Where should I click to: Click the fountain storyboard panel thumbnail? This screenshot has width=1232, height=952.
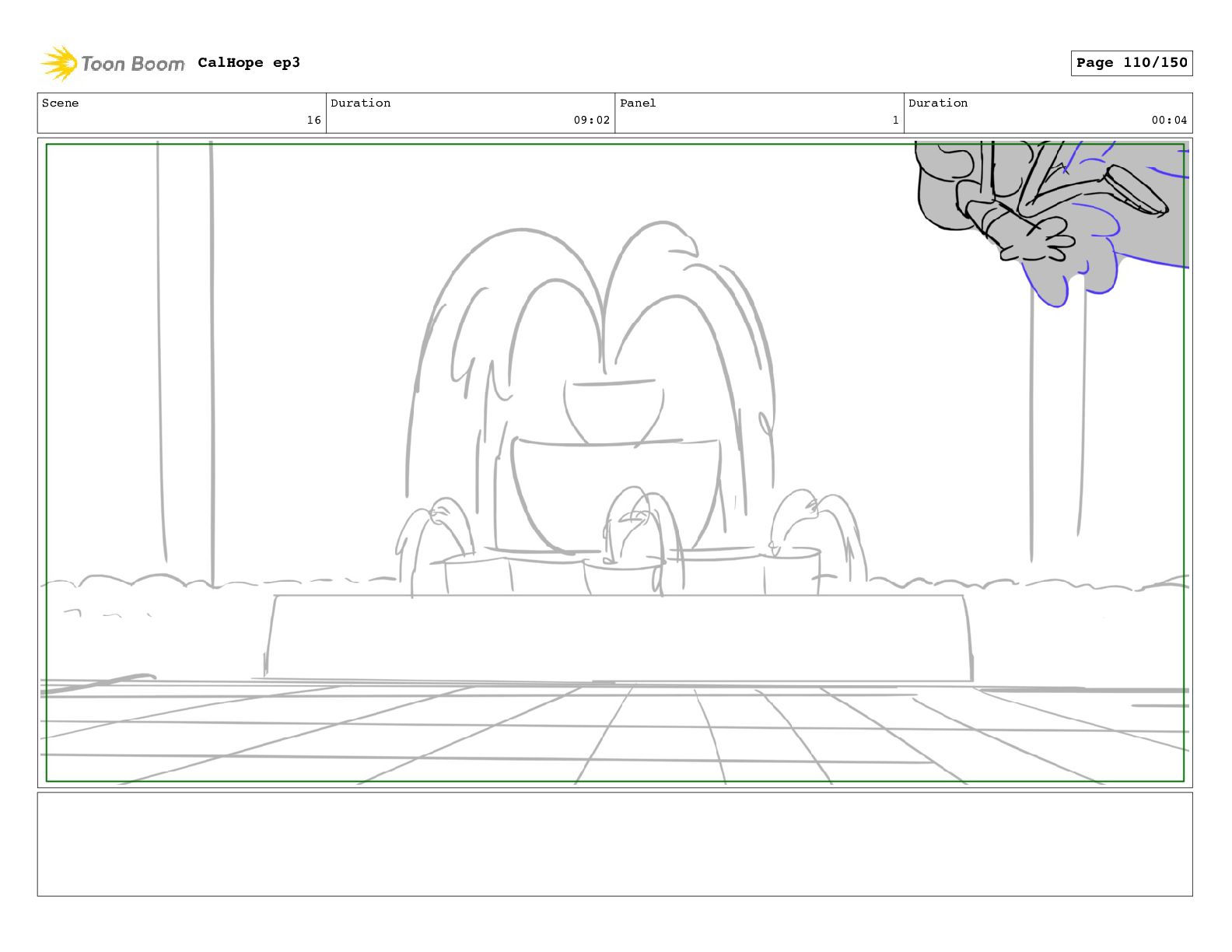coord(614,463)
